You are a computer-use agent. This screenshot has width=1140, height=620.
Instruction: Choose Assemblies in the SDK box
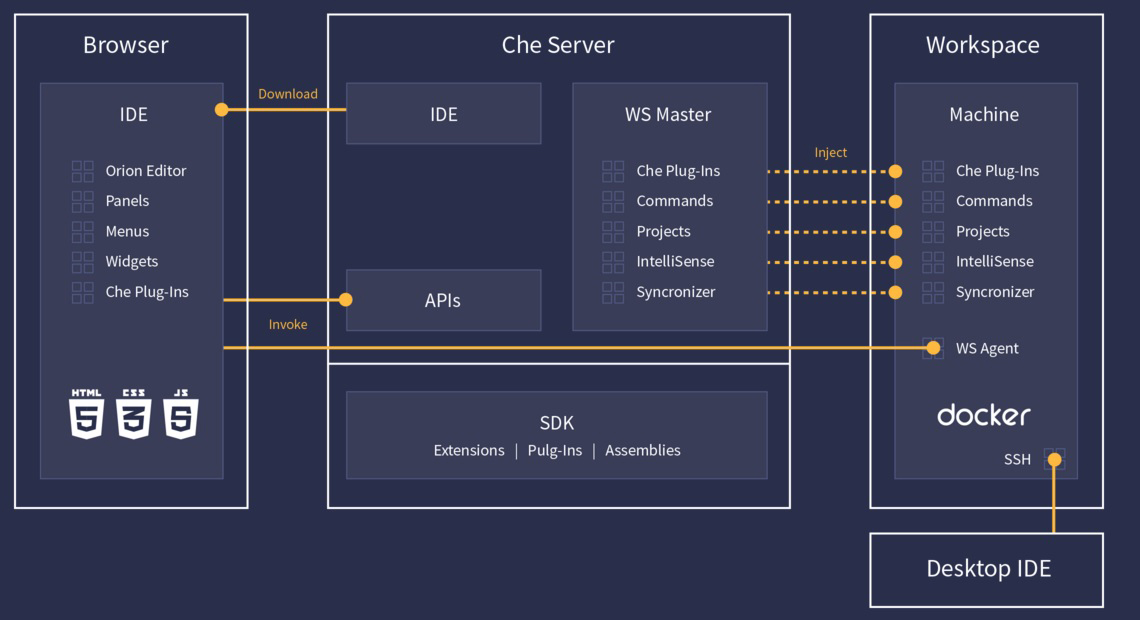point(643,451)
